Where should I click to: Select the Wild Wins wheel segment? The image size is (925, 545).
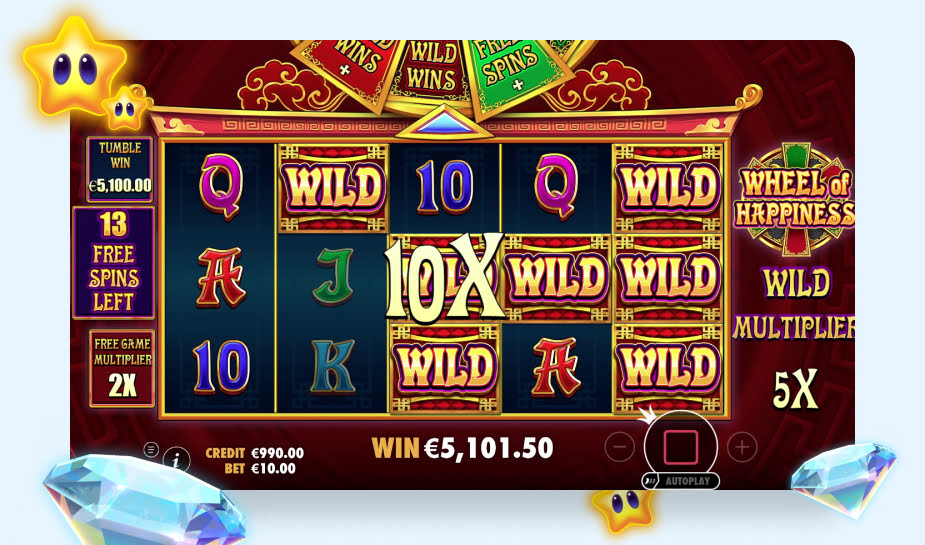(432, 70)
